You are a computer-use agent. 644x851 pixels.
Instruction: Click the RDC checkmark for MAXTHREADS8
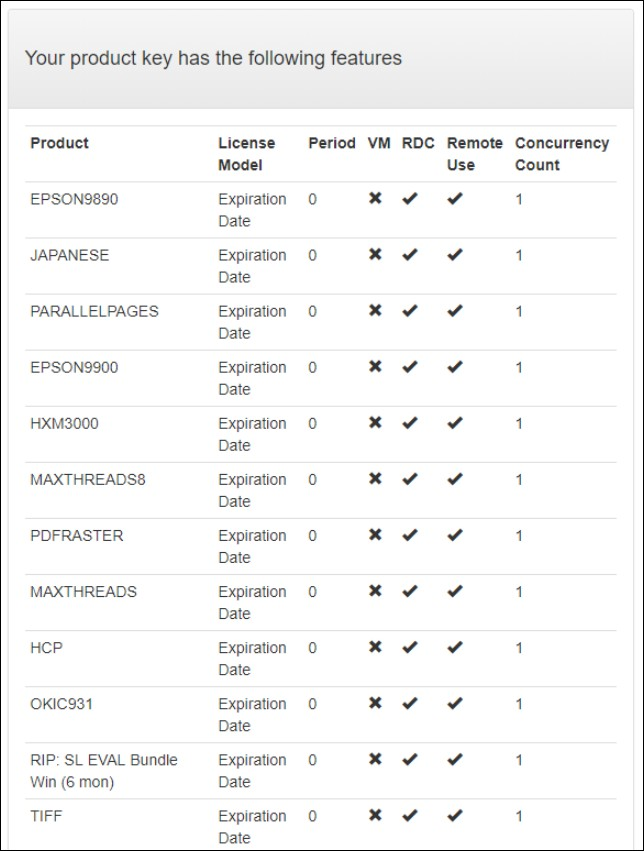pos(409,479)
